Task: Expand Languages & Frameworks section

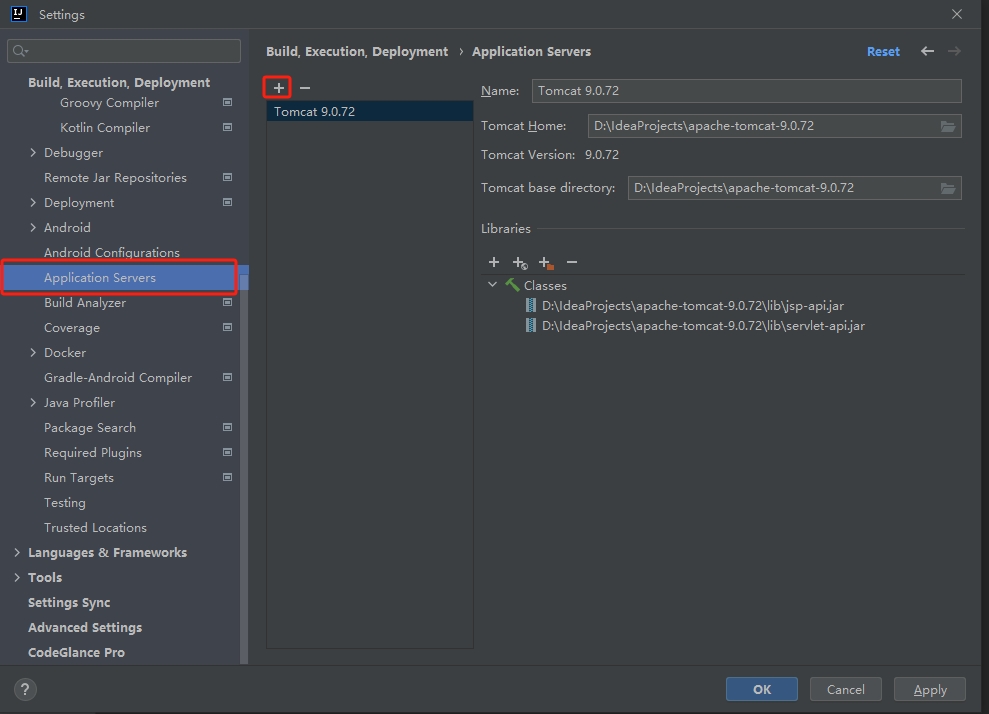Action: tap(17, 553)
